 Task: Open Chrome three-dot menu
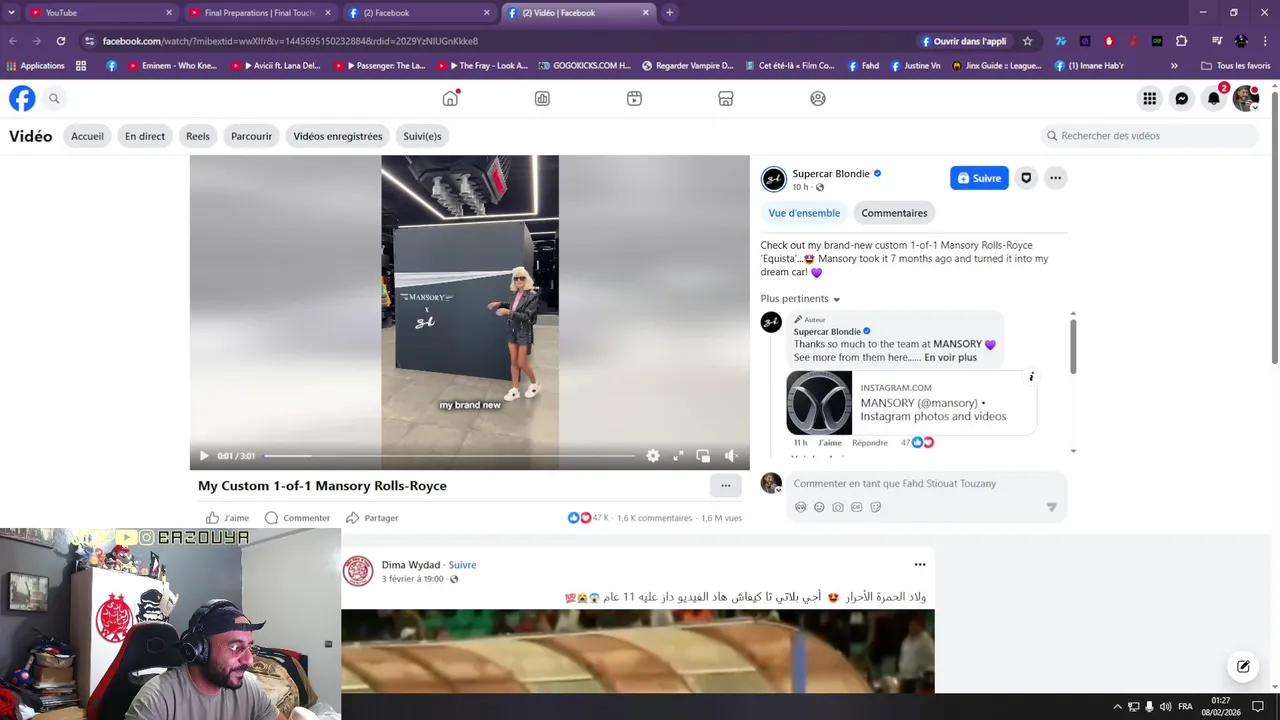[1265, 41]
